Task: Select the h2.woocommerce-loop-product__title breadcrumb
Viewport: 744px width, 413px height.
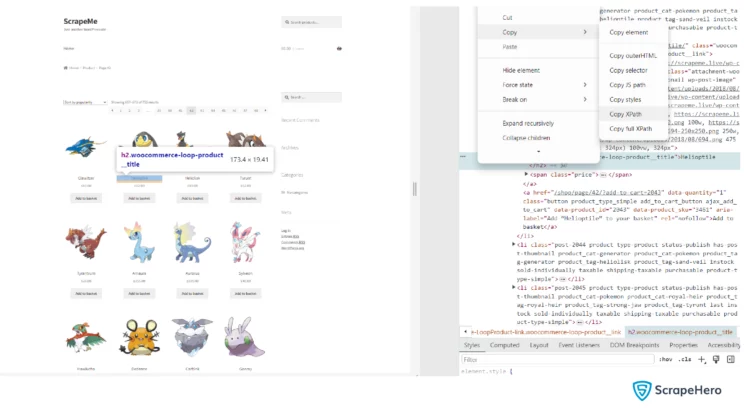Action: 680,332
